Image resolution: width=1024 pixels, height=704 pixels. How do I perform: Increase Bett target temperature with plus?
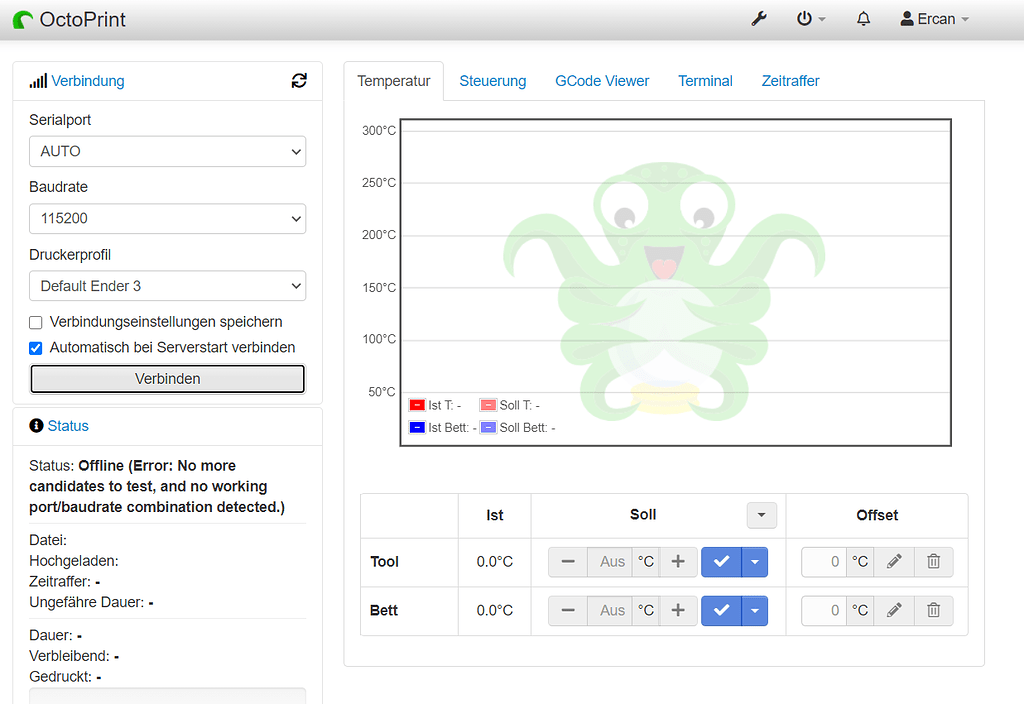coord(677,610)
